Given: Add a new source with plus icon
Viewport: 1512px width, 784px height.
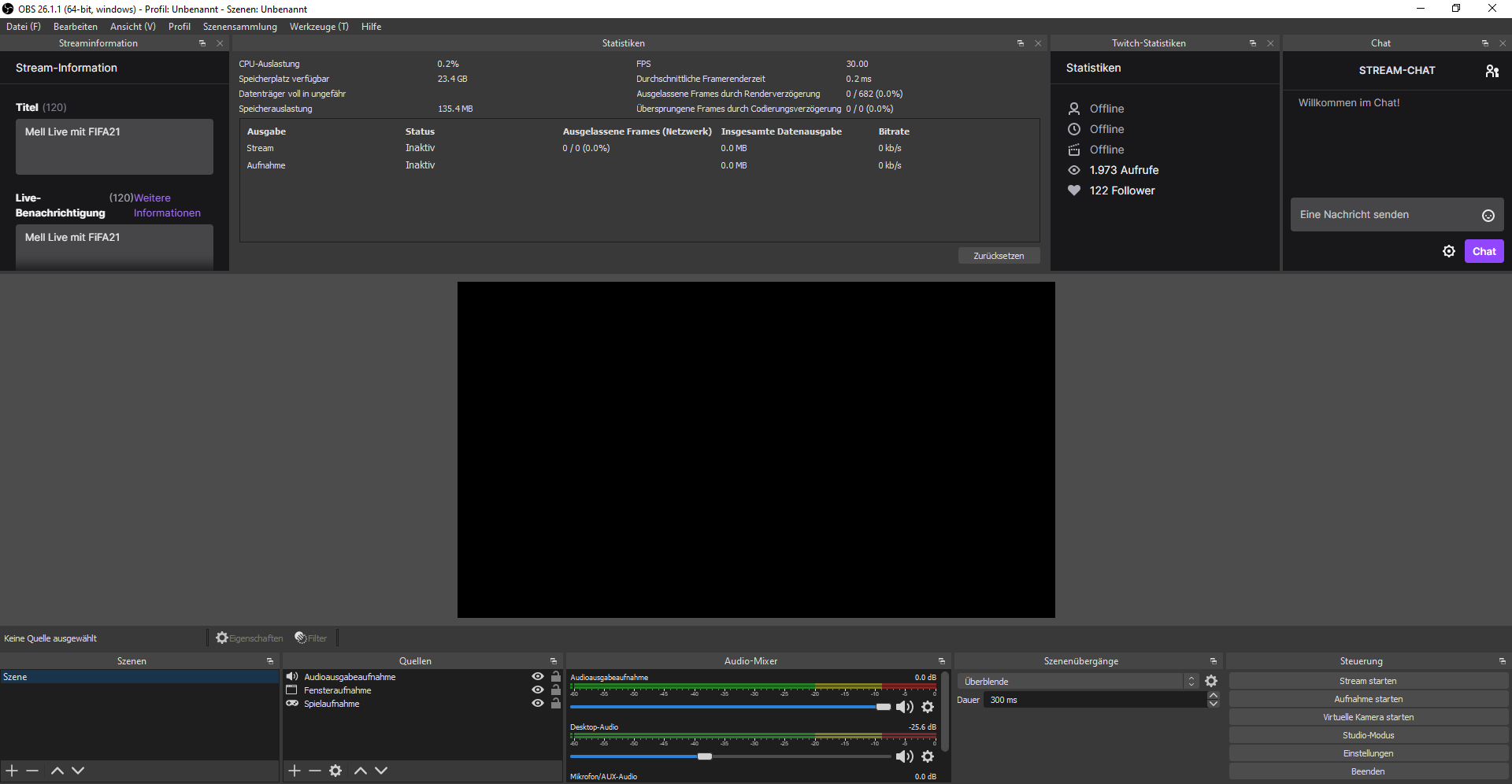Looking at the screenshot, I should click(x=295, y=771).
